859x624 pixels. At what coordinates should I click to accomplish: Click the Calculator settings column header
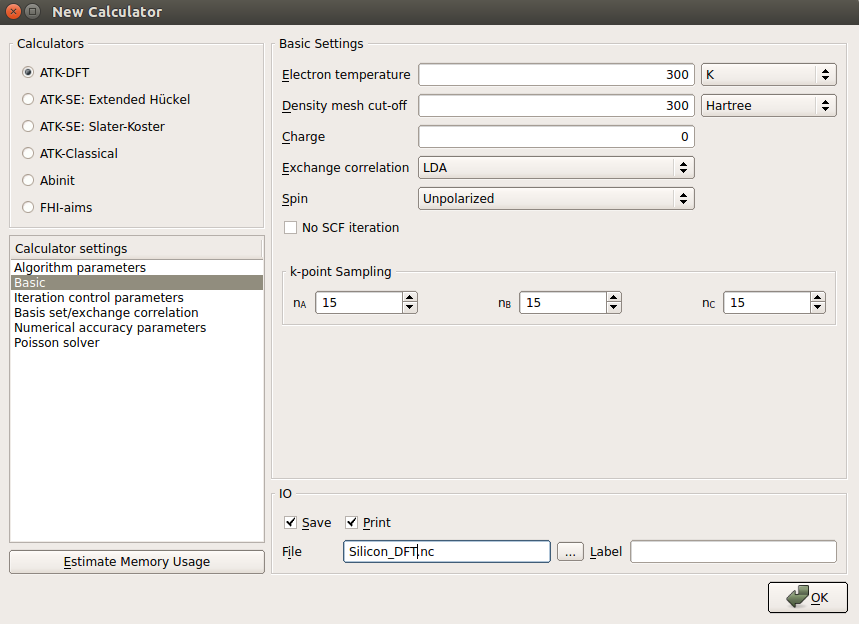136,249
